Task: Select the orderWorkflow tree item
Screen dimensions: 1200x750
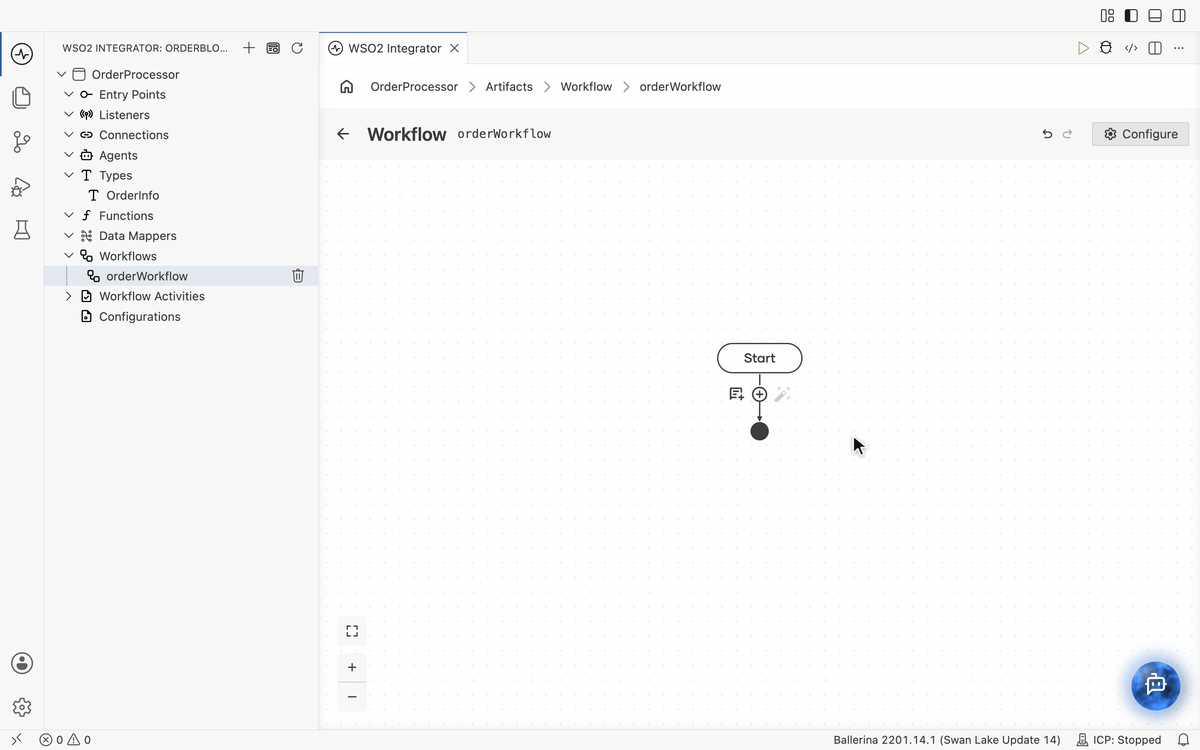Action: [181, 276]
